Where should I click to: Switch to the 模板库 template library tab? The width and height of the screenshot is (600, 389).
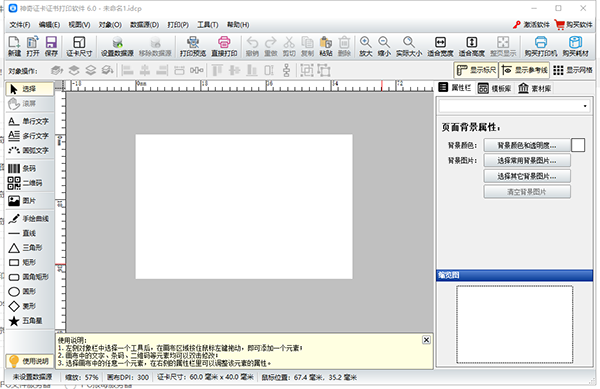(494, 88)
